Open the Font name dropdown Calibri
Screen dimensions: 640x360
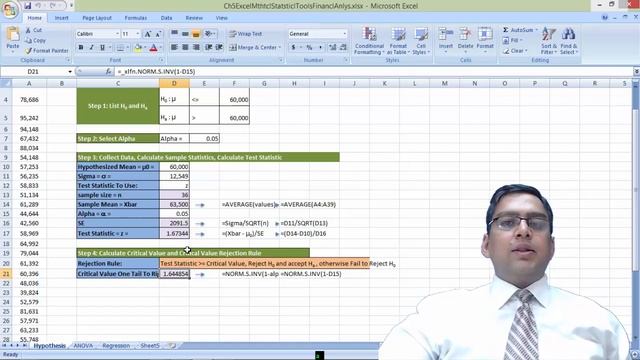[x=118, y=34]
